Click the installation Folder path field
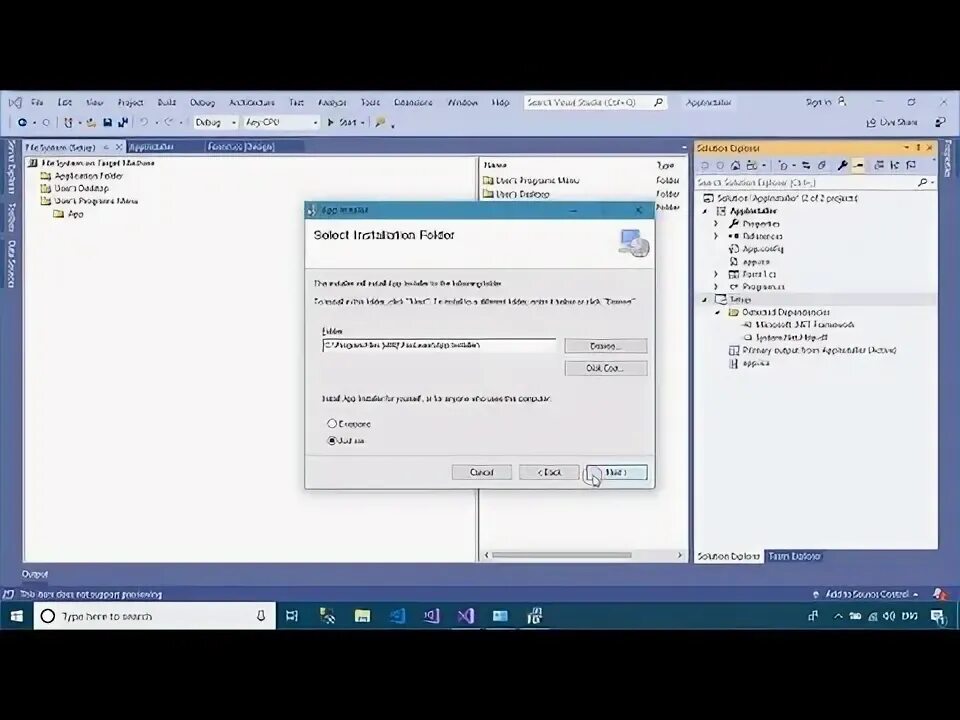 coord(439,345)
